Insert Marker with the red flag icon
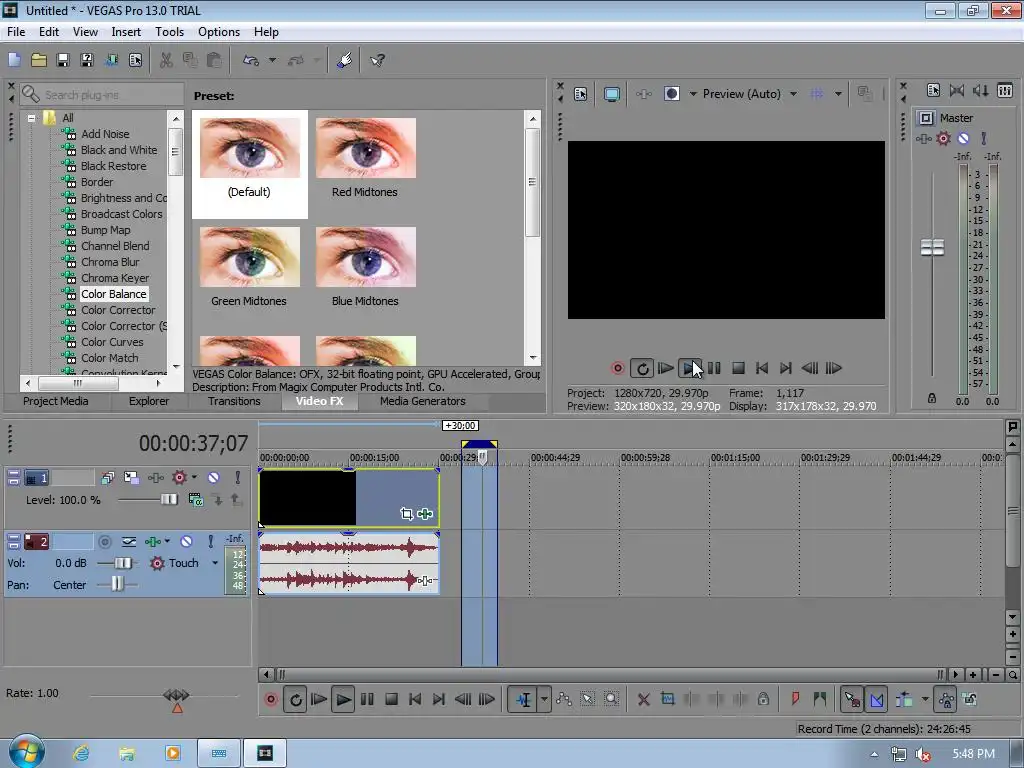1024x768 pixels. point(795,699)
